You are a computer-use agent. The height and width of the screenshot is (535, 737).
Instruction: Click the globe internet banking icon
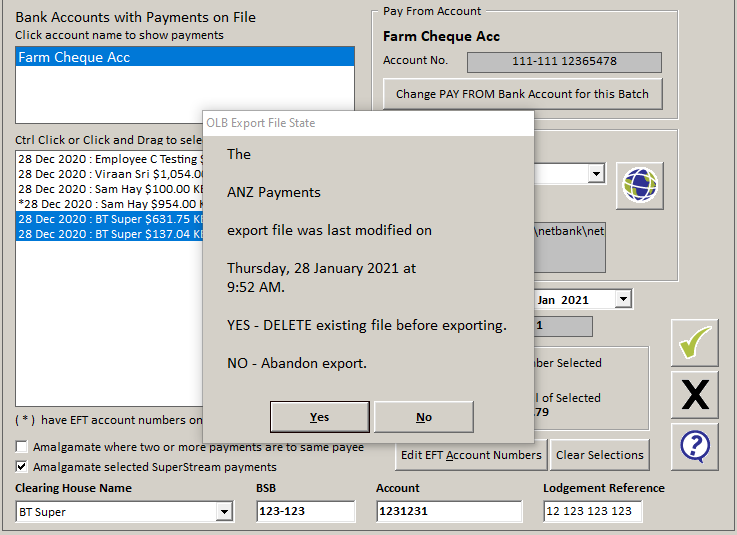click(640, 185)
